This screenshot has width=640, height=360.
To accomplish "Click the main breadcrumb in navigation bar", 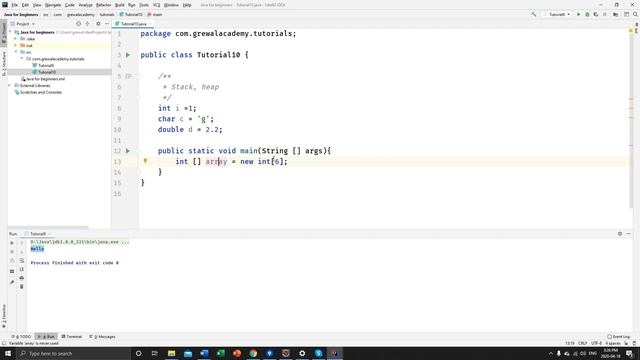I will click(155, 15).
